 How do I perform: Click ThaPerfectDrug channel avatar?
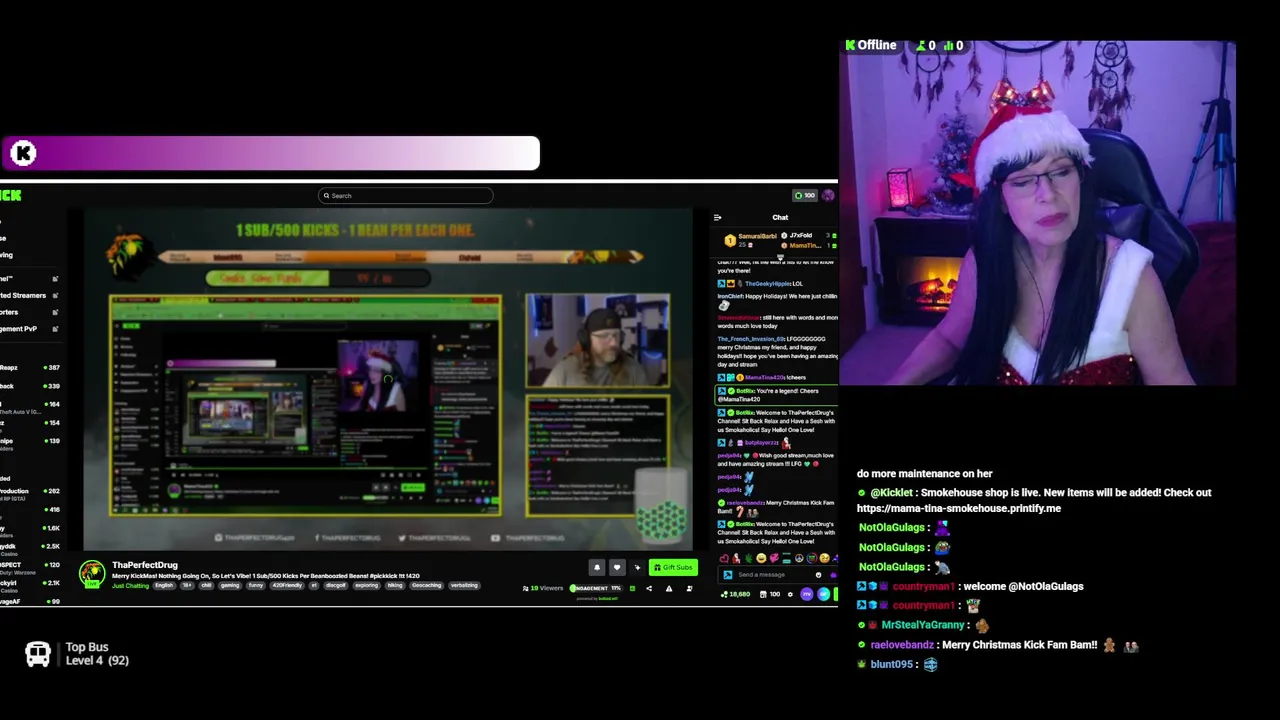pyautogui.click(x=92, y=573)
